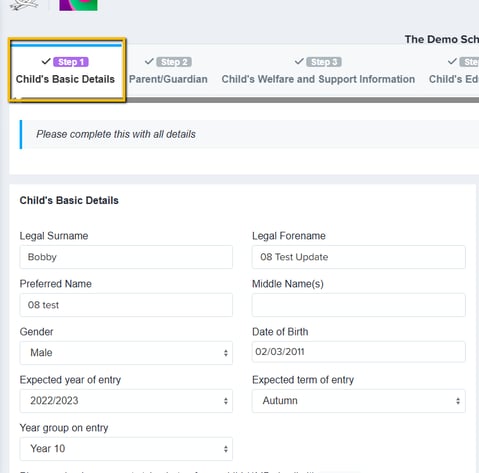Click the Date of Birth field
Screen dimensions: 479x473
coord(358,352)
